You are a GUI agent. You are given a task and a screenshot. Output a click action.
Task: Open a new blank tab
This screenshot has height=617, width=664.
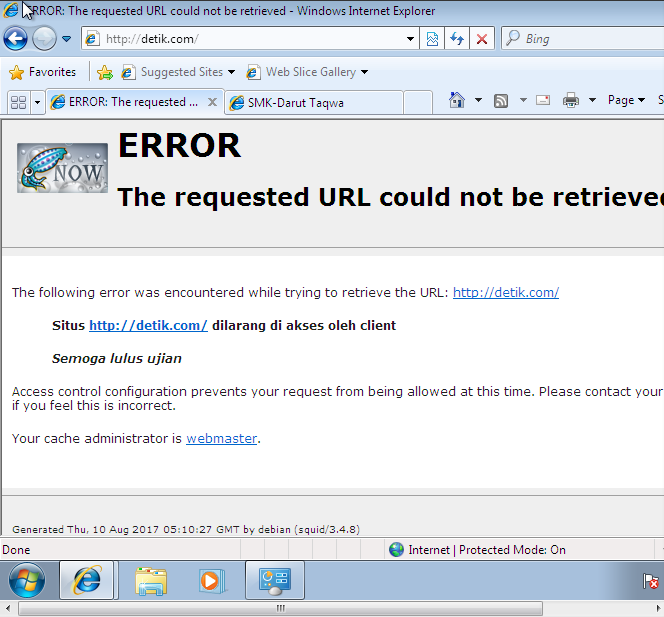coord(418,103)
